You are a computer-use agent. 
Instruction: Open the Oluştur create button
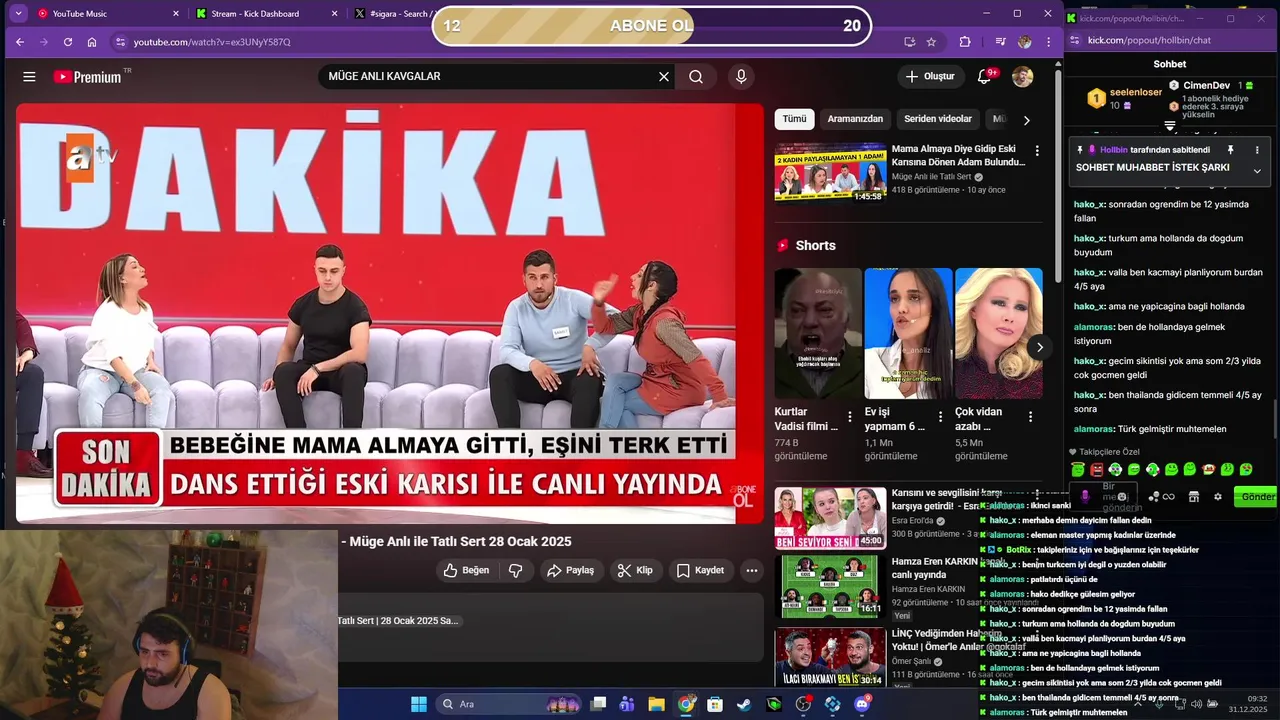tap(930, 77)
